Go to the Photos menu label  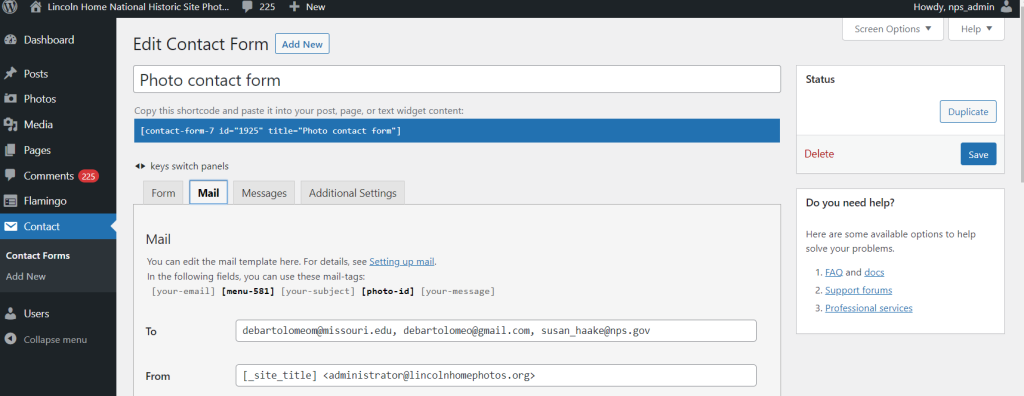pos(40,99)
